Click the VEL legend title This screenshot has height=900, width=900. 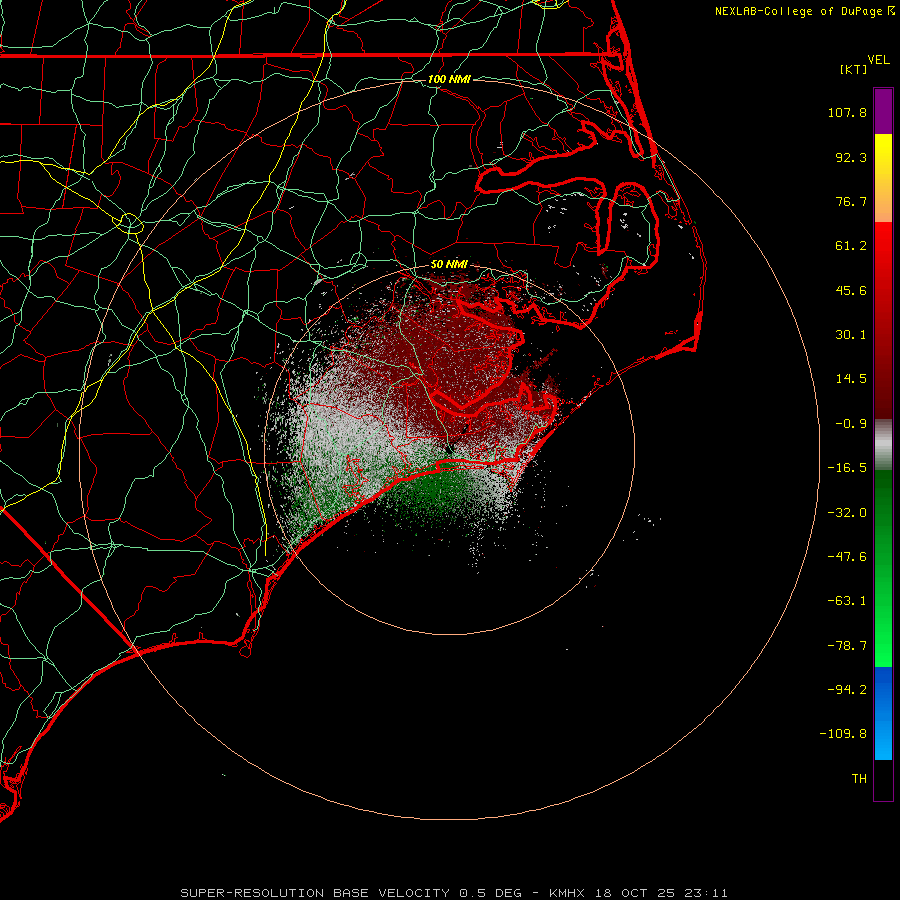coord(878,60)
